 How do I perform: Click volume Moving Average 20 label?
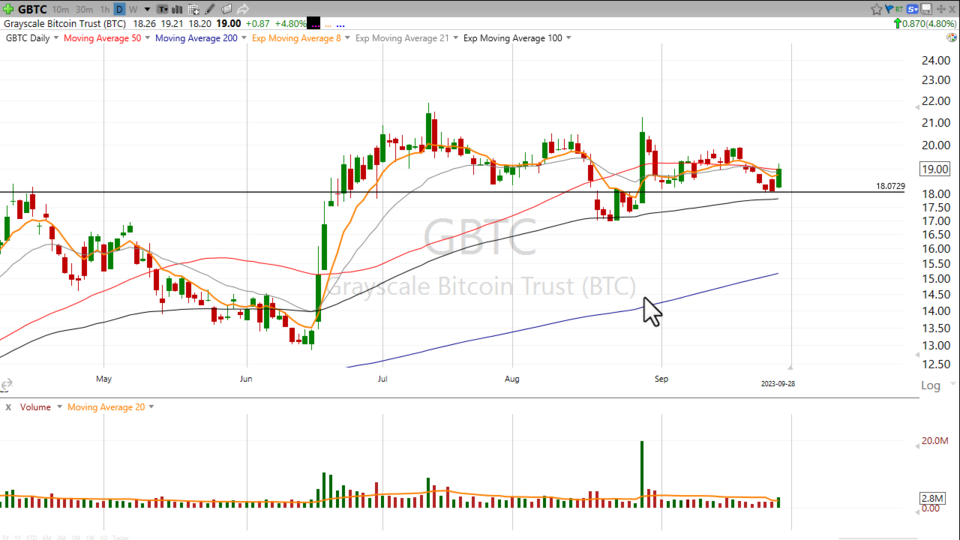pos(107,407)
